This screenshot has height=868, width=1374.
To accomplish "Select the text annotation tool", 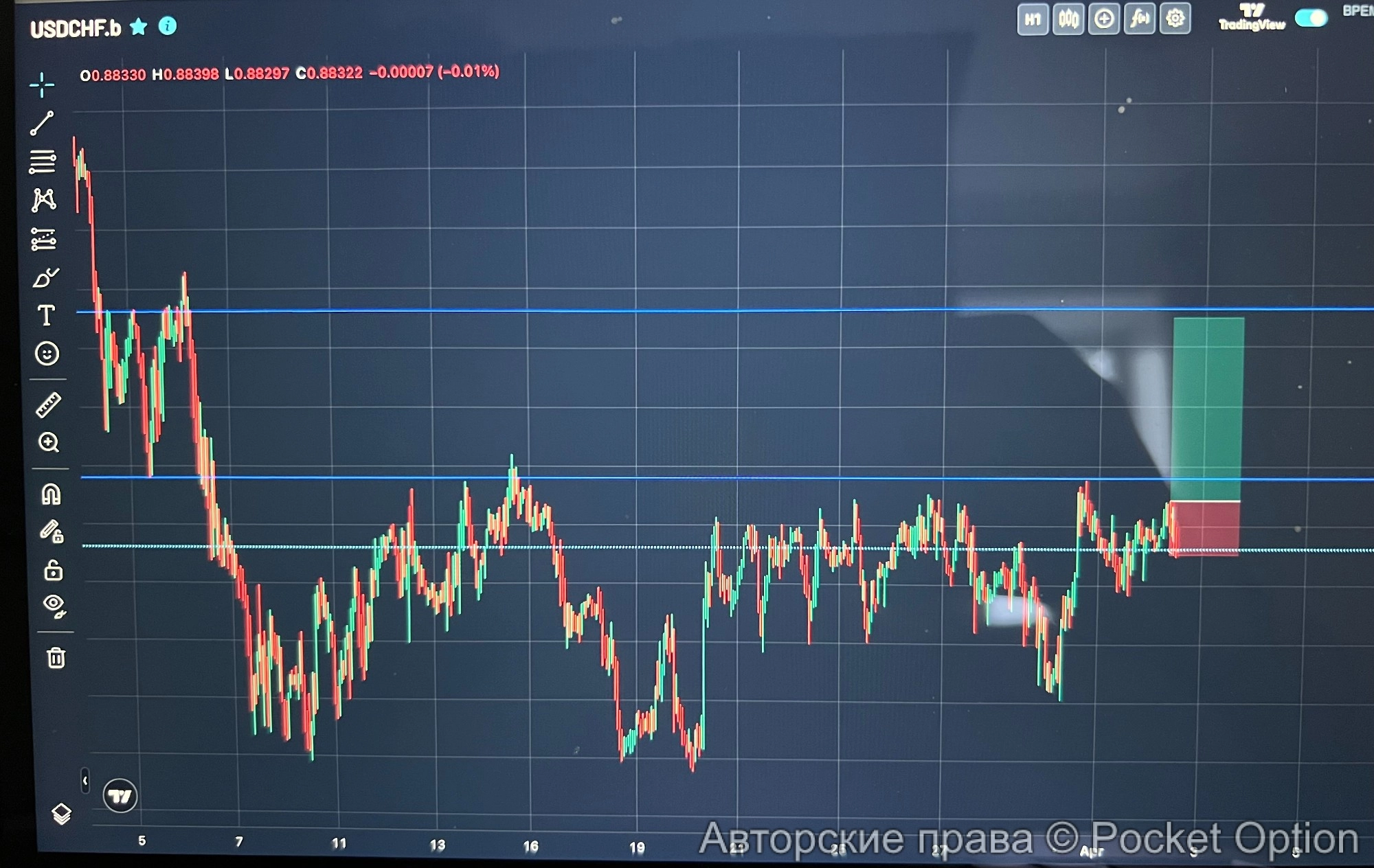I will [x=46, y=316].
